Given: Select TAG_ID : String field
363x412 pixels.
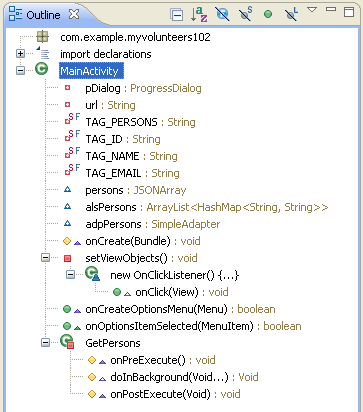Looking at the screenshot, I should tap(123, 139).
